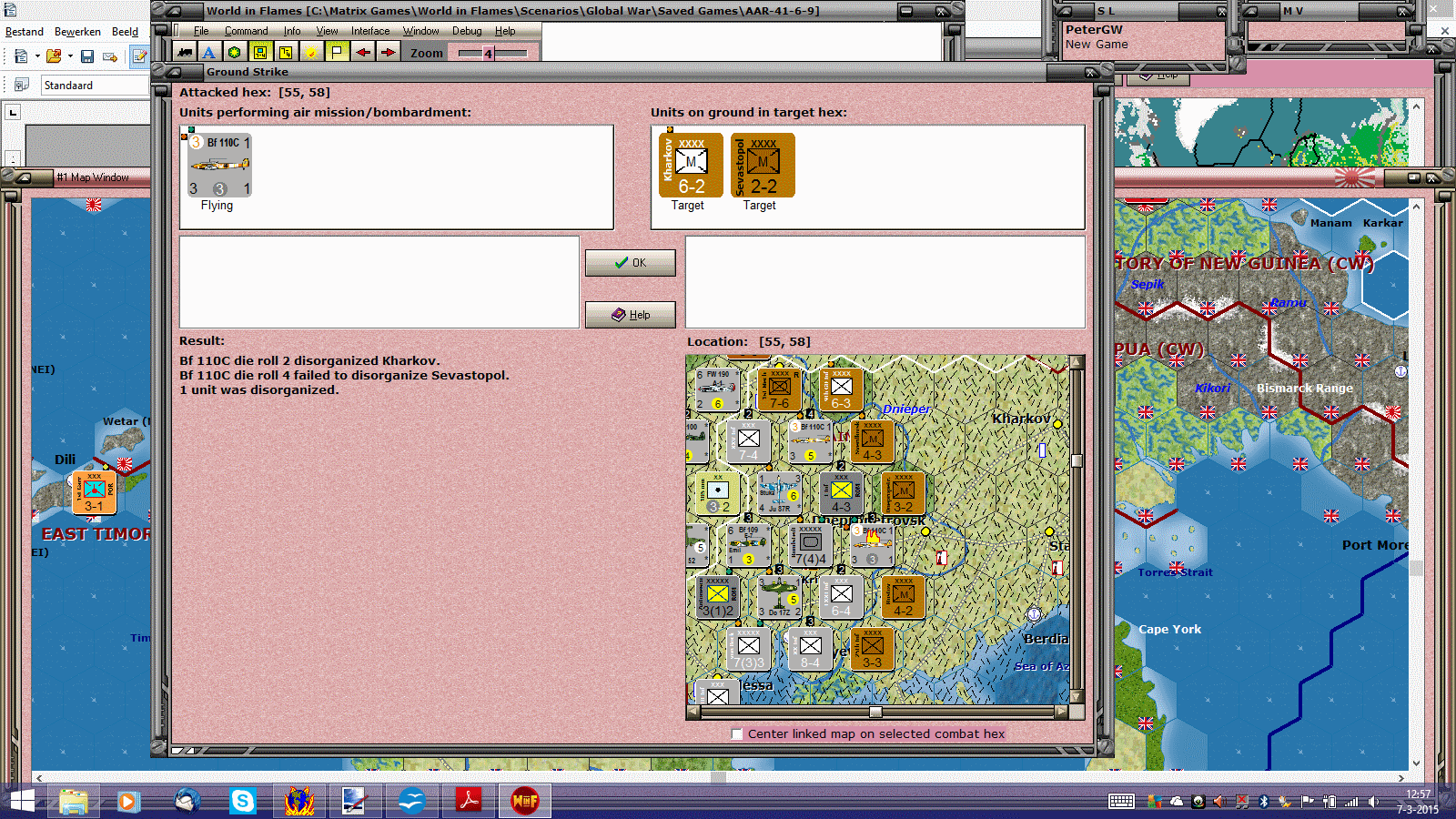Click the Help button in Ground Strike dialog
Screen dimensions: 1456x819
[x=631, y=315]
